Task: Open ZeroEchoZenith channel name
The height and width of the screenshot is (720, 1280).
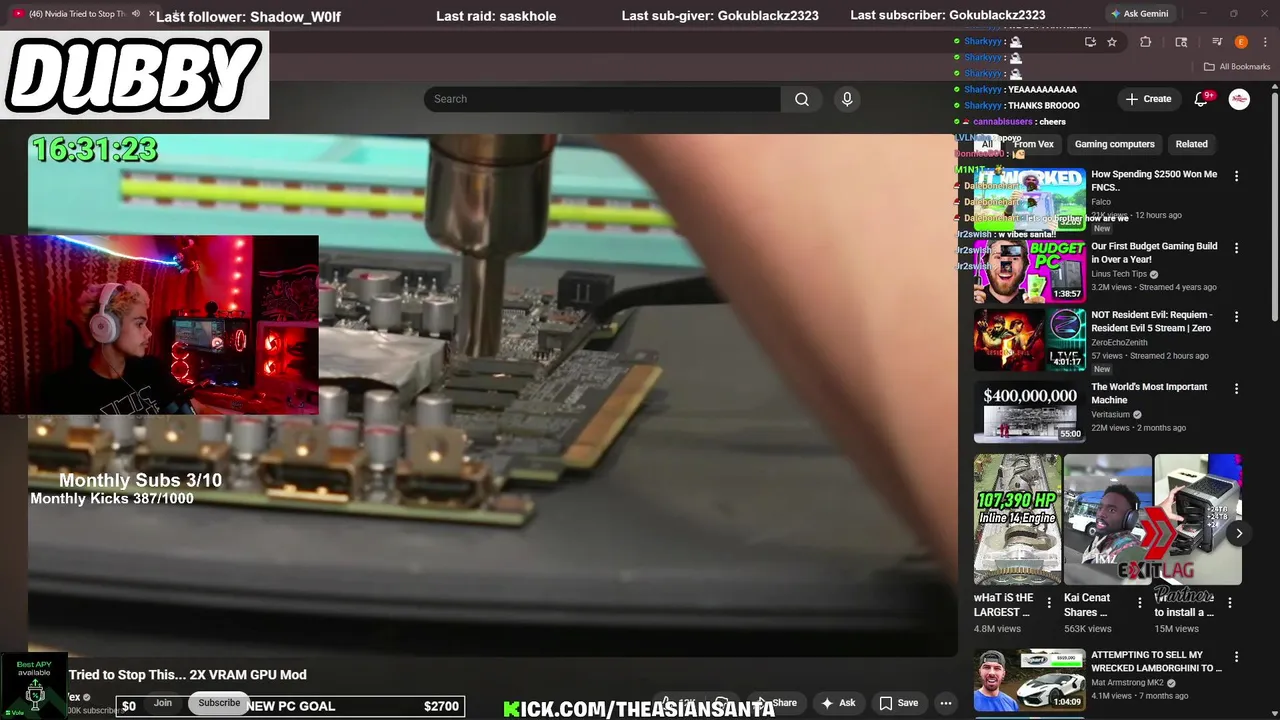Action: coord(1119,343)
